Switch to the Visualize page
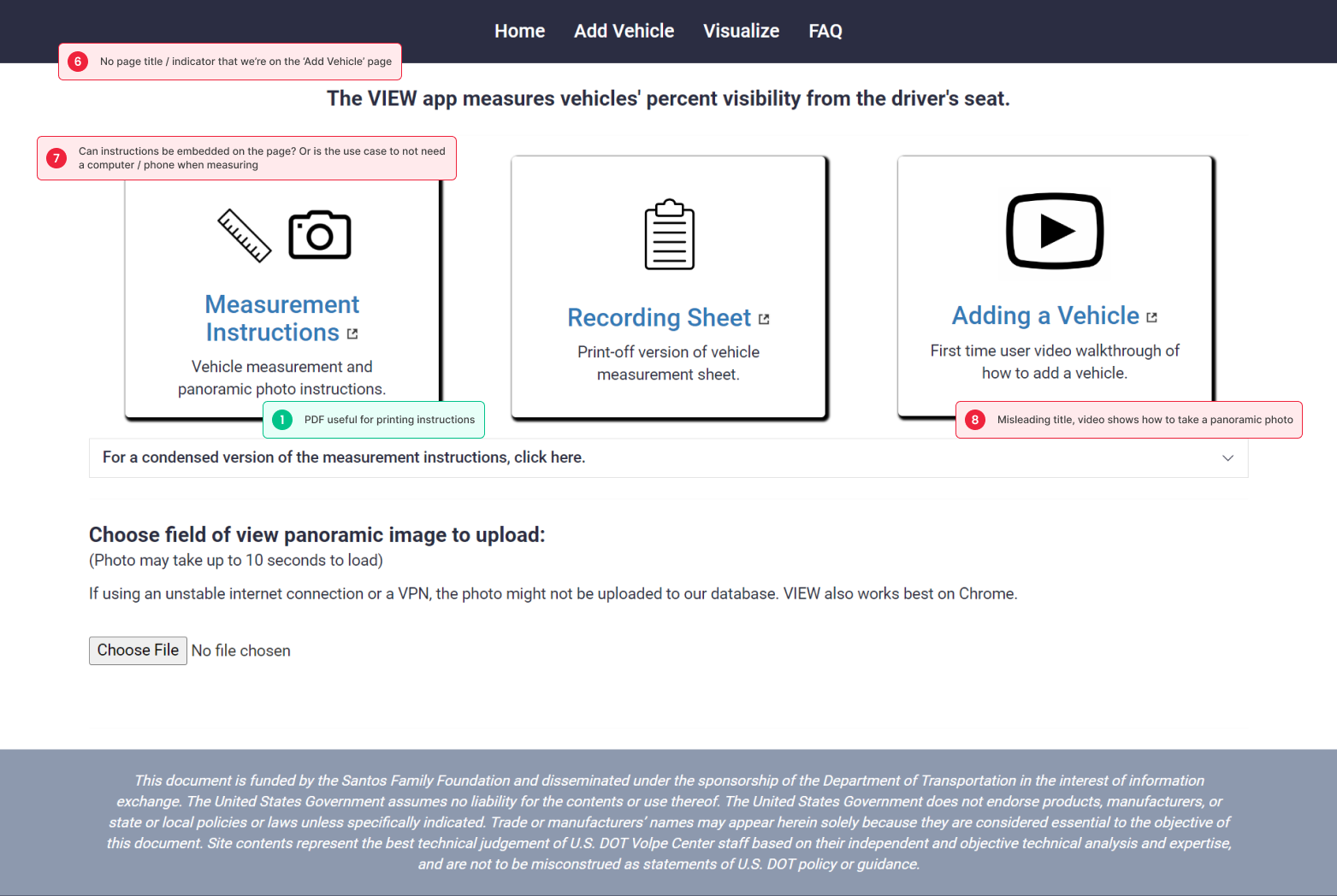The width and height of the screenshot is (1337, 896). click(741, 32)
